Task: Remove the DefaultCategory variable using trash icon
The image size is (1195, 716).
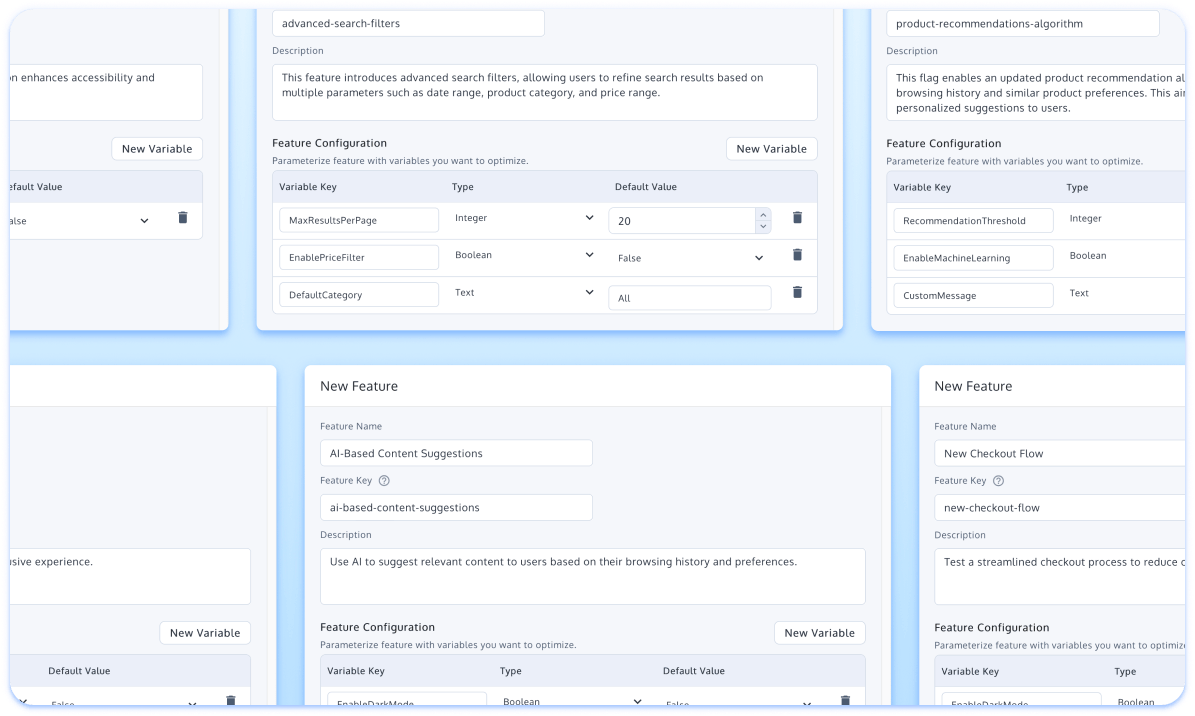Action: click(x=797, y=292)
